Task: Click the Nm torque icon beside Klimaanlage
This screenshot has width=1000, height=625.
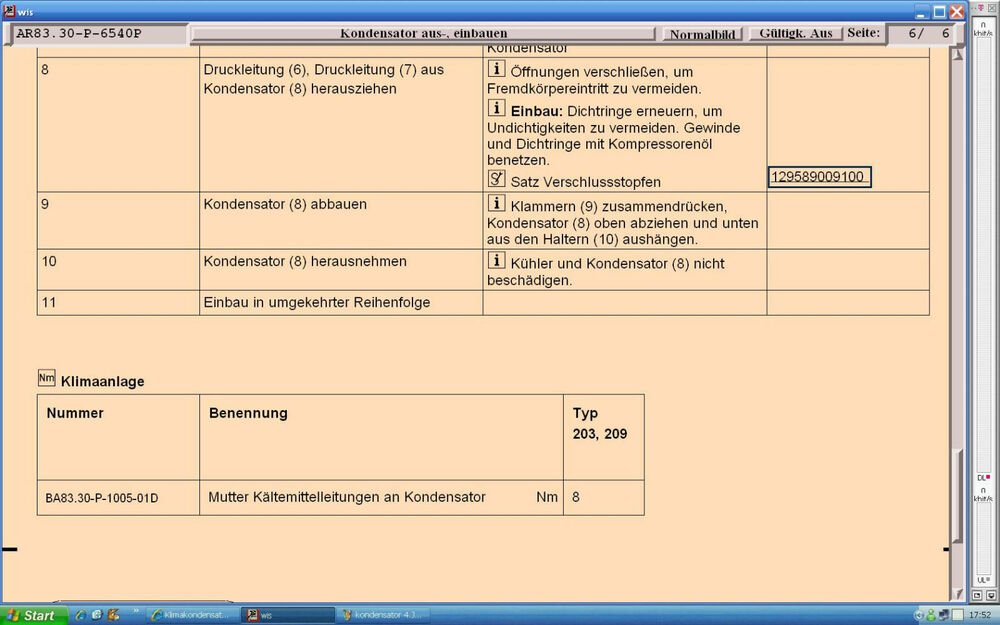Action: pos(46,378)
